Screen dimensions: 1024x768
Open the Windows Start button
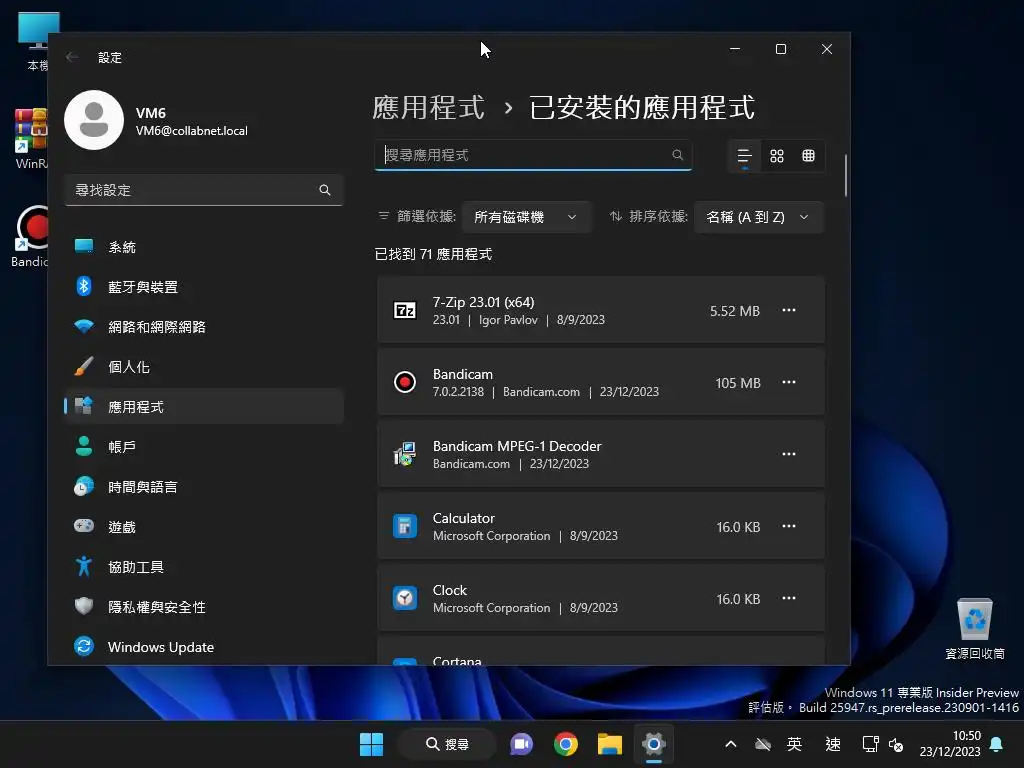coord(372,744)
